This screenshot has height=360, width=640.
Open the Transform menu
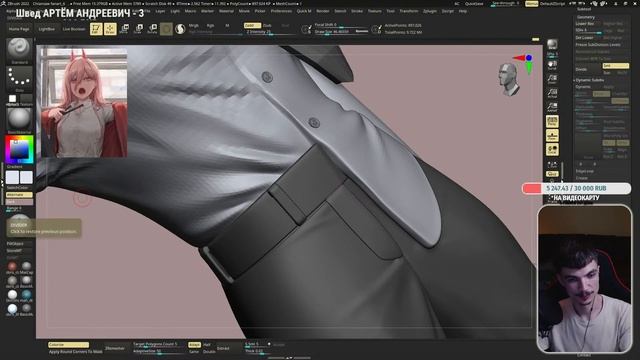click(409, 11)
